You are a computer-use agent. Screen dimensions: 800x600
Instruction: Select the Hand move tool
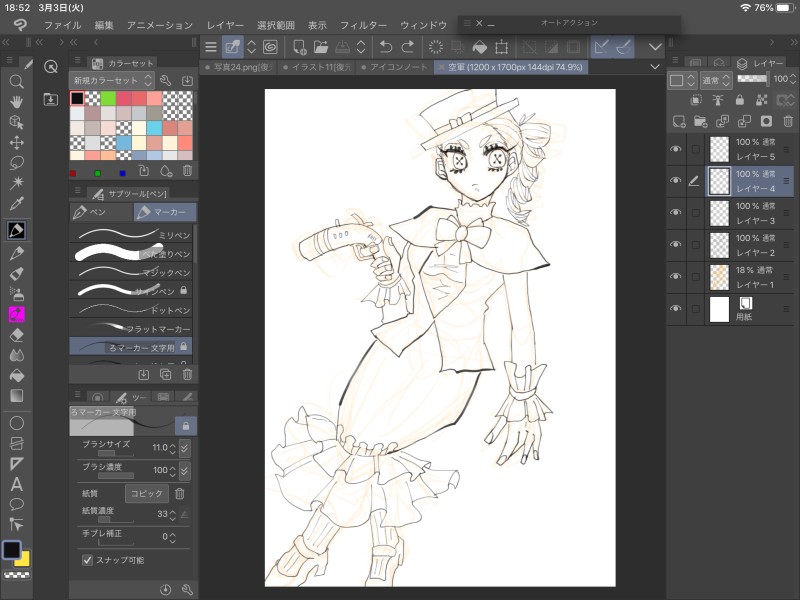(16, 102)
